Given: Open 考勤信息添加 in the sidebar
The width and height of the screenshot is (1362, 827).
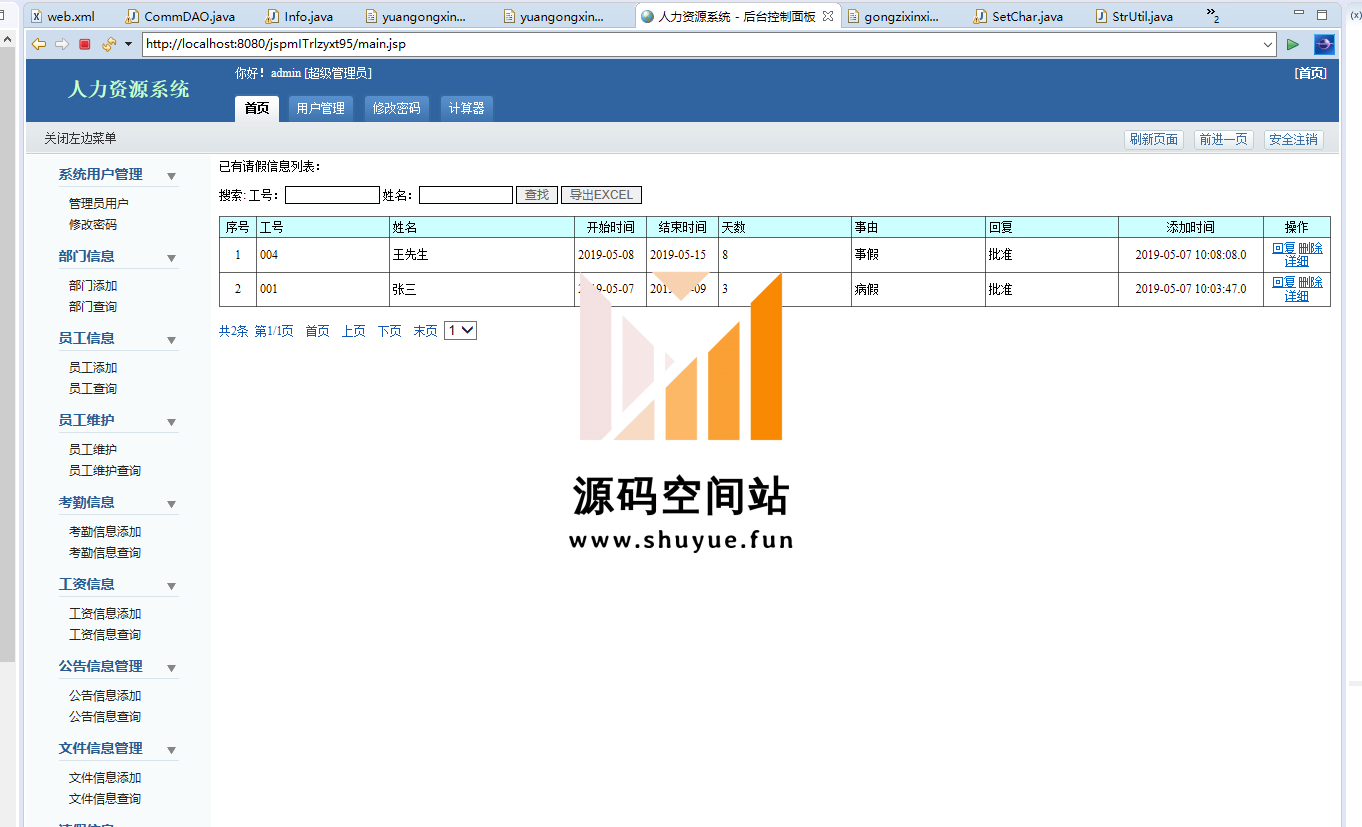Looking at the screenshot, I should [105, 532].
